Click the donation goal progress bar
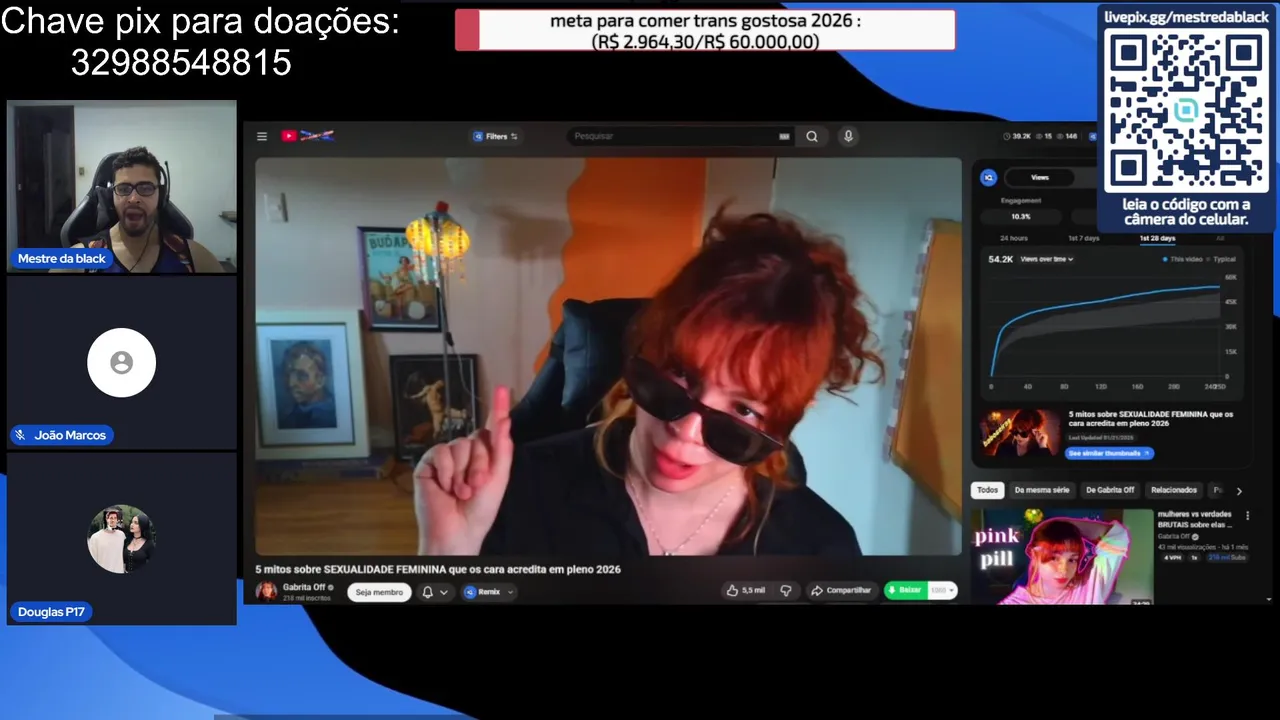This screenshot has width=1280, height=720. pyautogui.click(x=705, y=30)
